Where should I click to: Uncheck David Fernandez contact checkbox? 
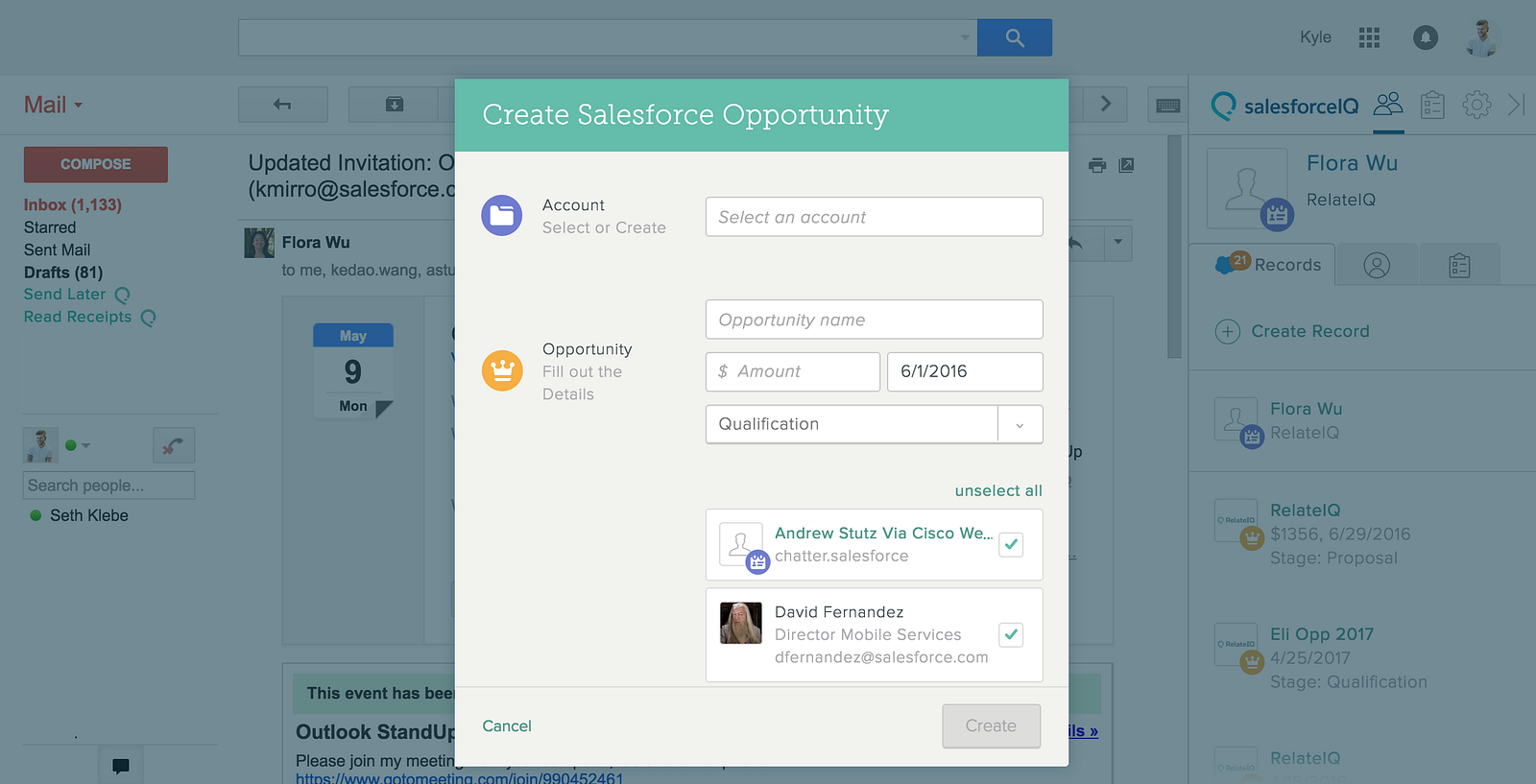point(1011,634)
